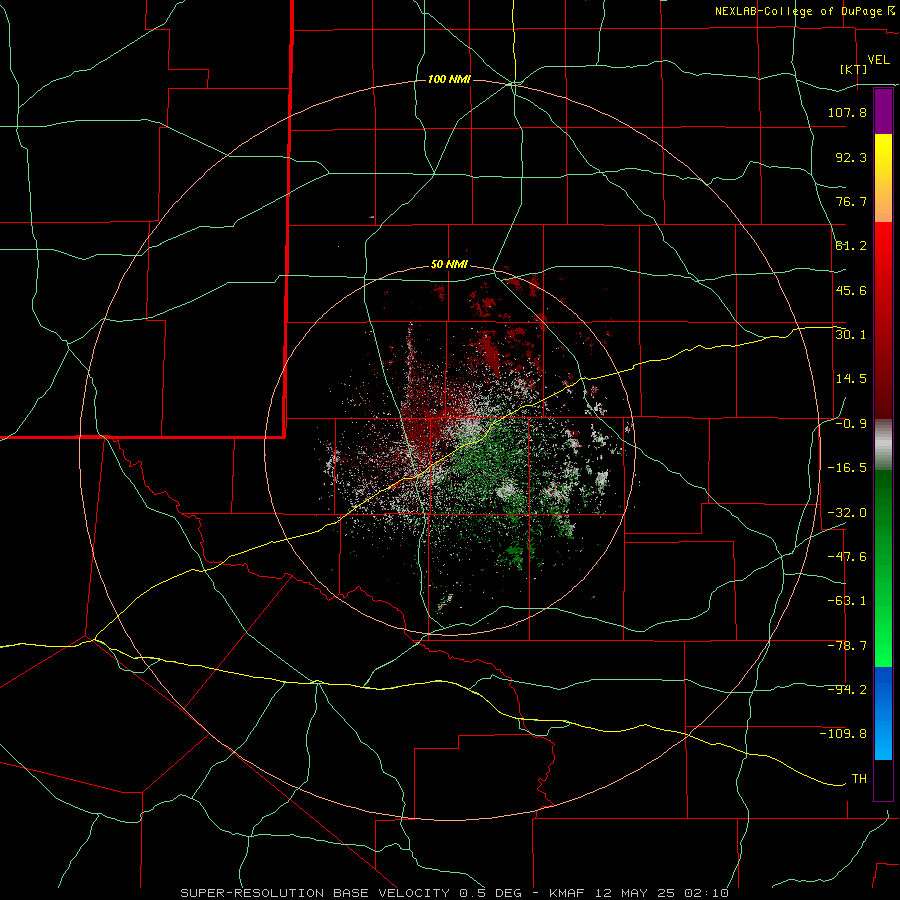The image size is (900, 900).
Task: Click the -78.7 velocity scale value
Action: point(847,646)
